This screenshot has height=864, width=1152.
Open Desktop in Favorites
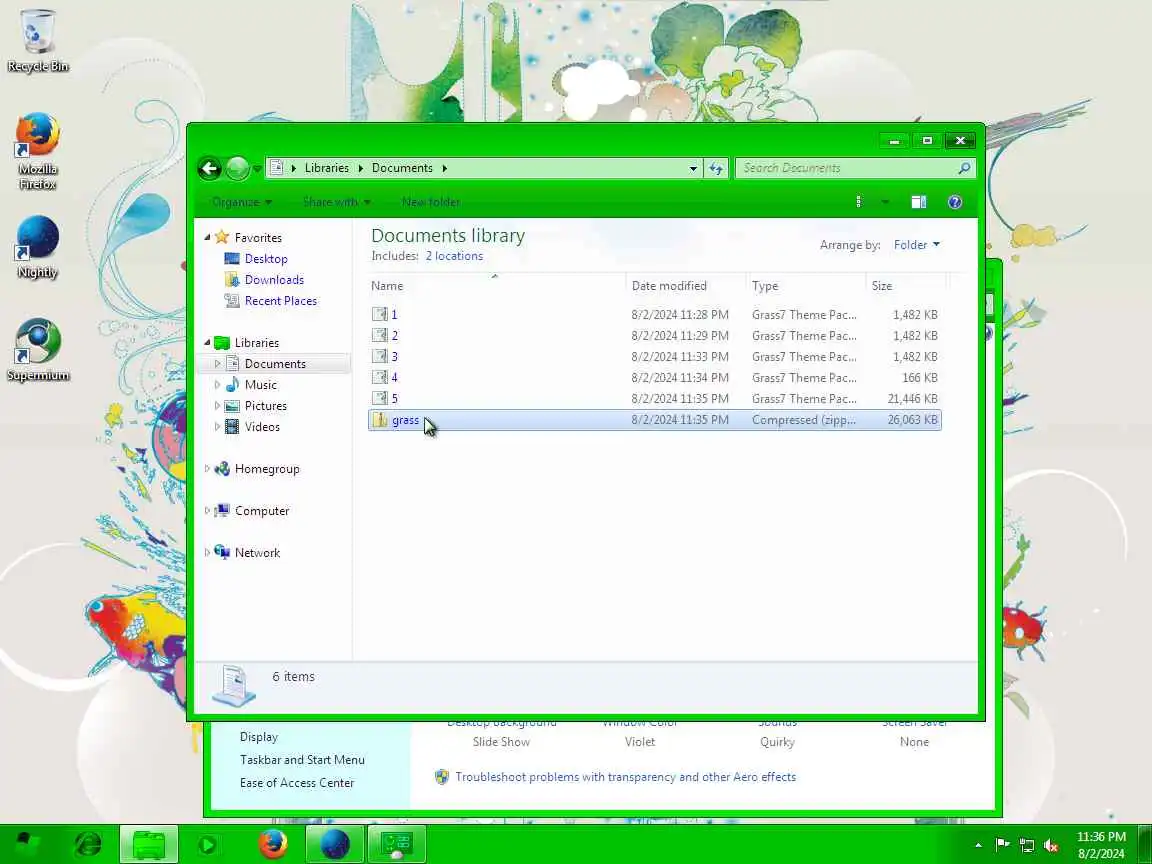pos(266,259)
